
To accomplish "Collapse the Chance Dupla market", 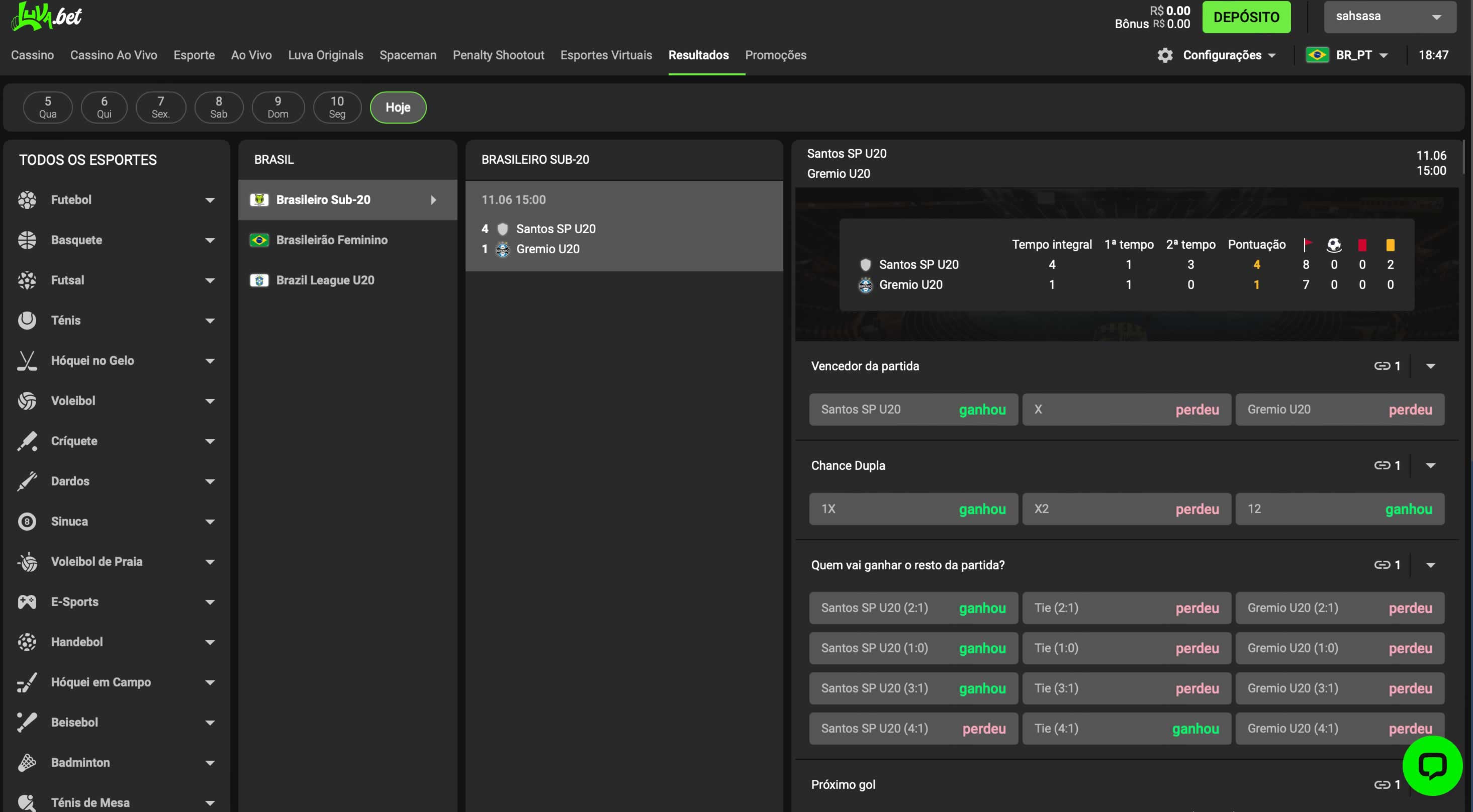I will [x=1430, y=466].
